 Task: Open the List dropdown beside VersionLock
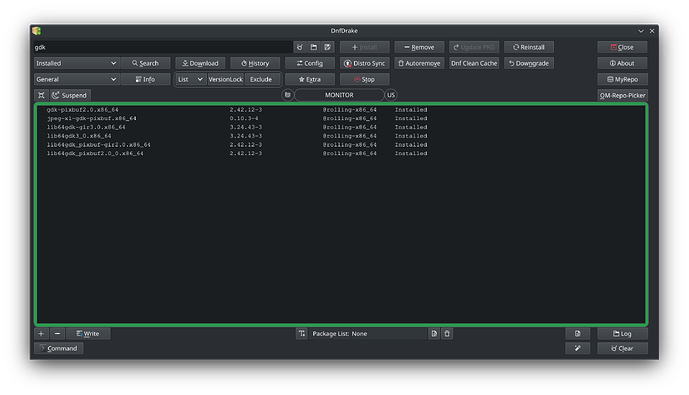tap(190, 80)
